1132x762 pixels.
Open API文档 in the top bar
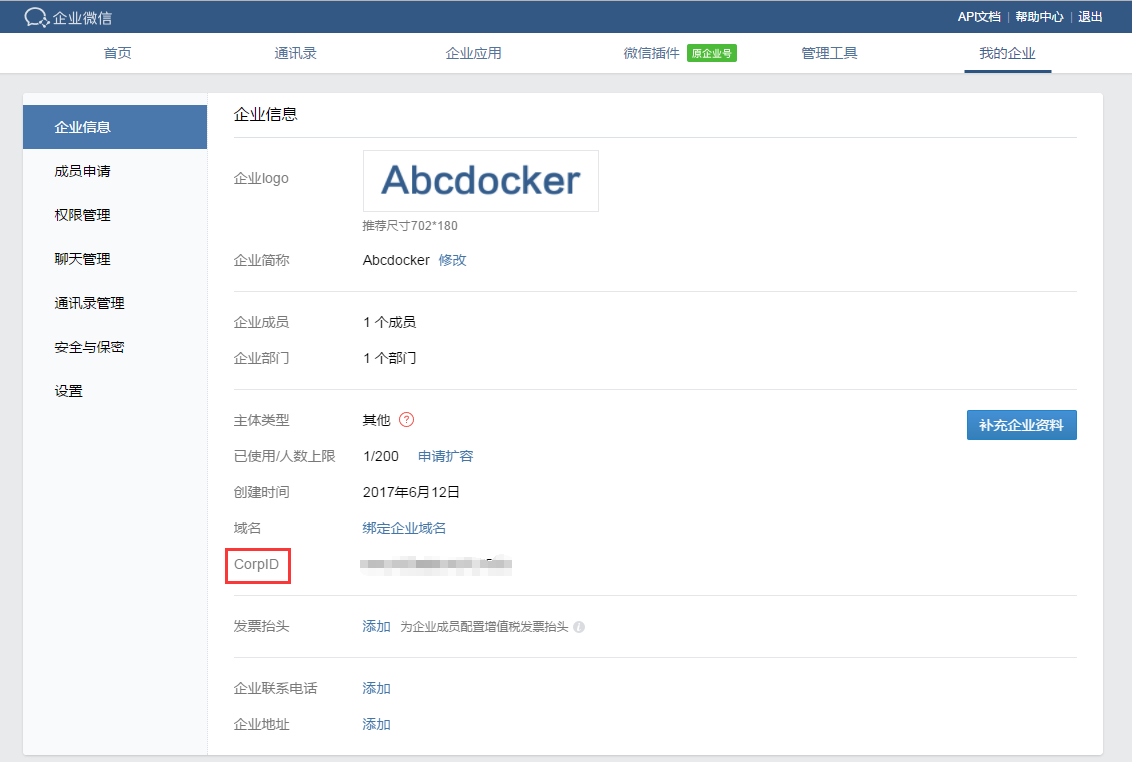[x=978, y=17]
